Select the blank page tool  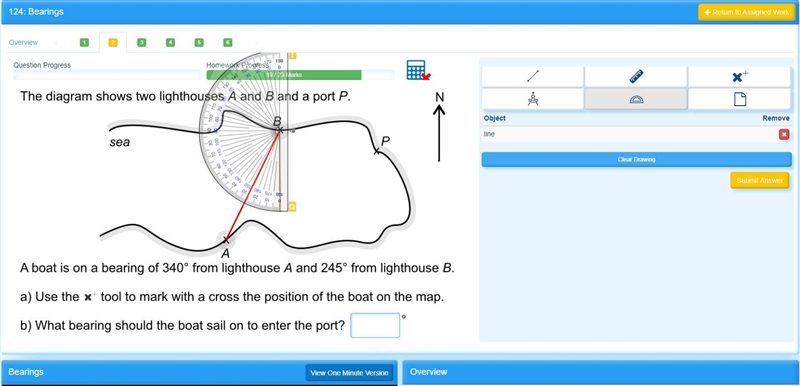point(739,98)
